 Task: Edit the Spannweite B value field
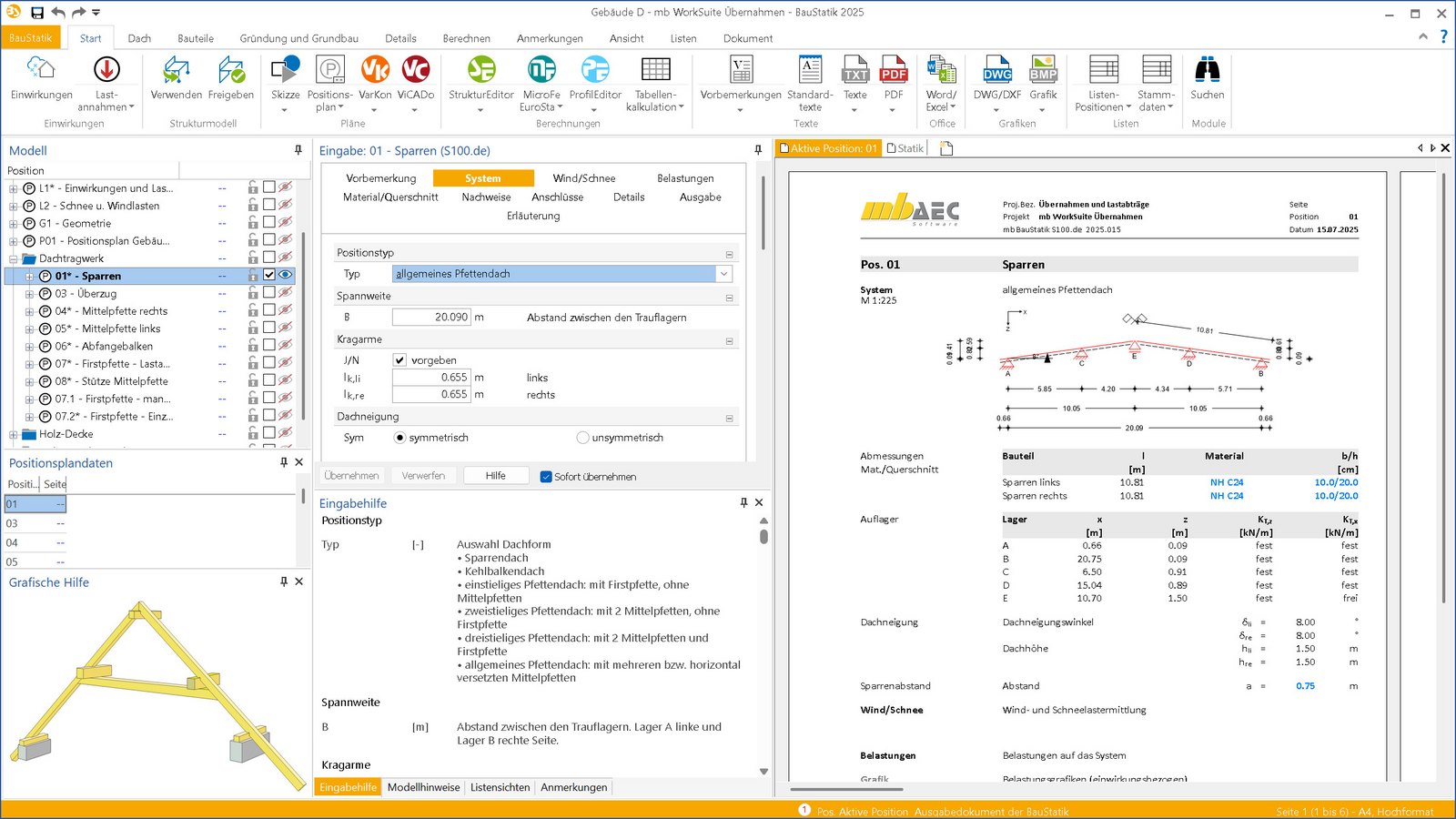pyautogui.click(x=431, y=318)
